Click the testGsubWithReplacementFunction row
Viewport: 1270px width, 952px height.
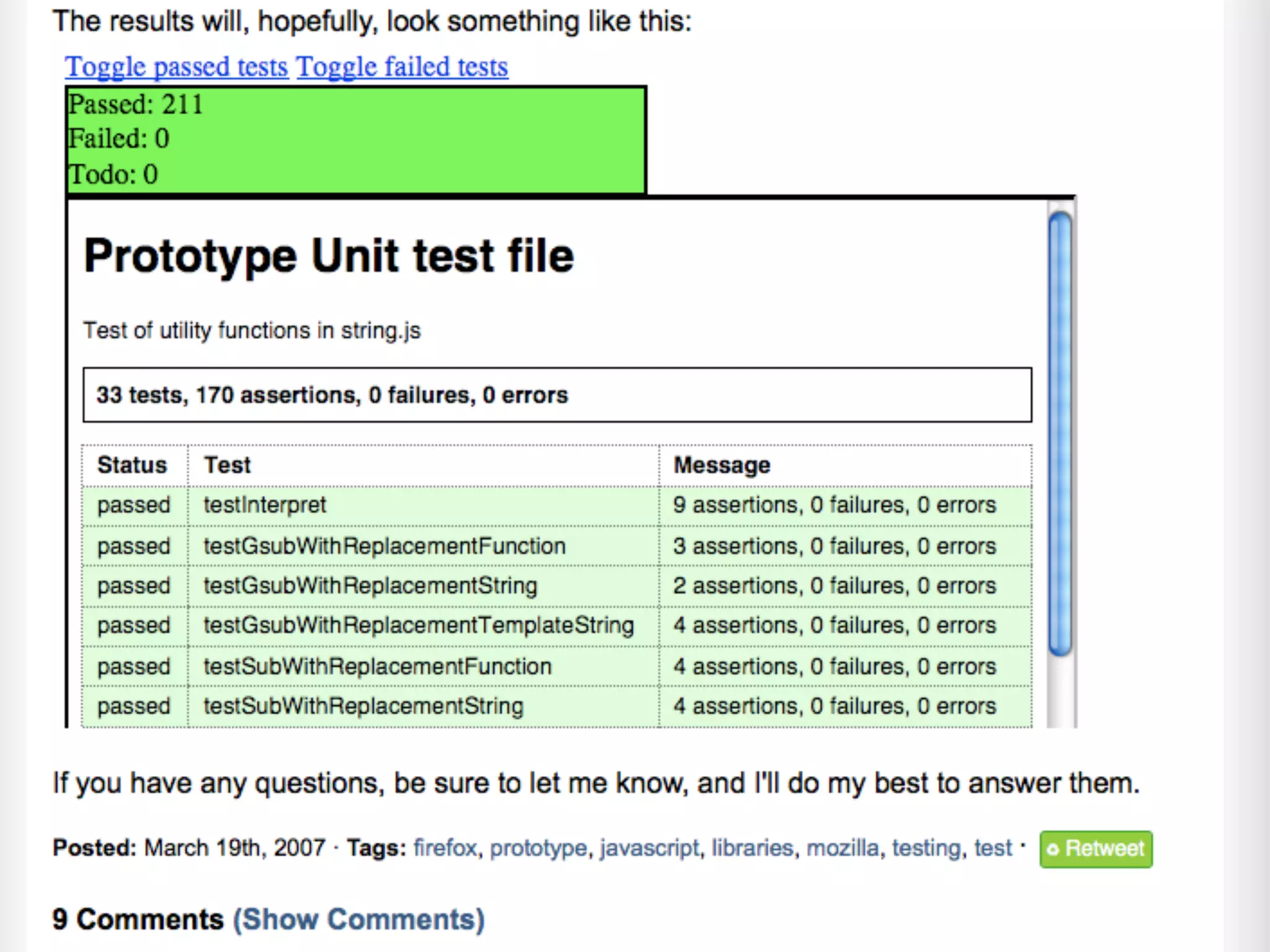(384, 546)
